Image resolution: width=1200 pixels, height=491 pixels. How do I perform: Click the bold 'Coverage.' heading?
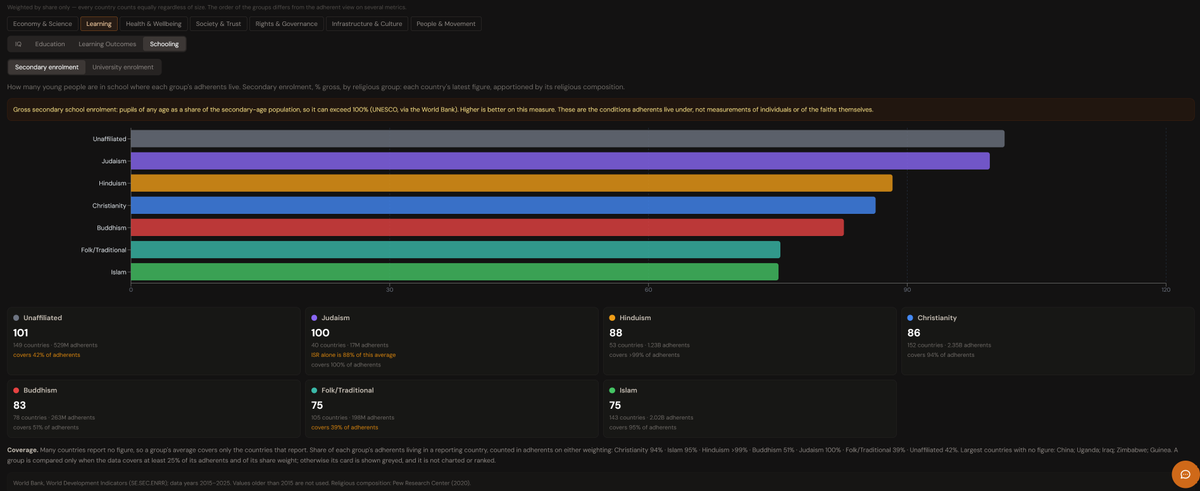click(x=22, y=450)
